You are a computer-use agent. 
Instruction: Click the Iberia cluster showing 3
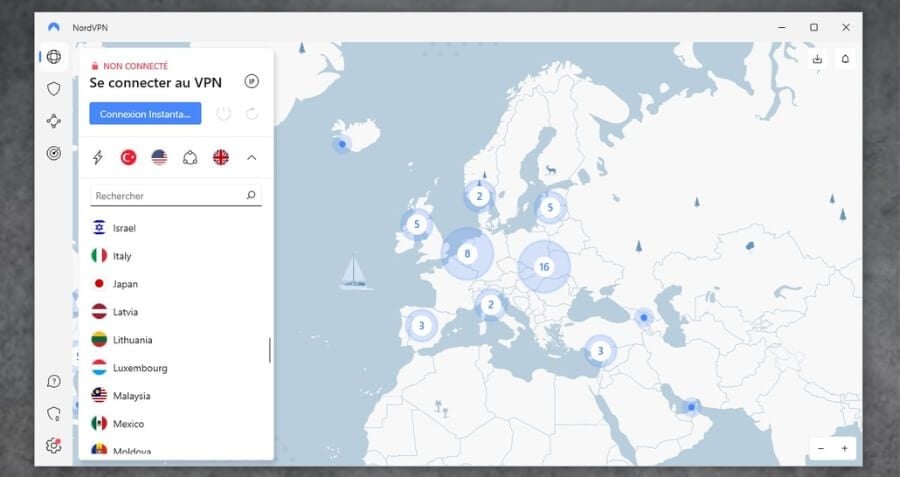click(x=421, y=326)
